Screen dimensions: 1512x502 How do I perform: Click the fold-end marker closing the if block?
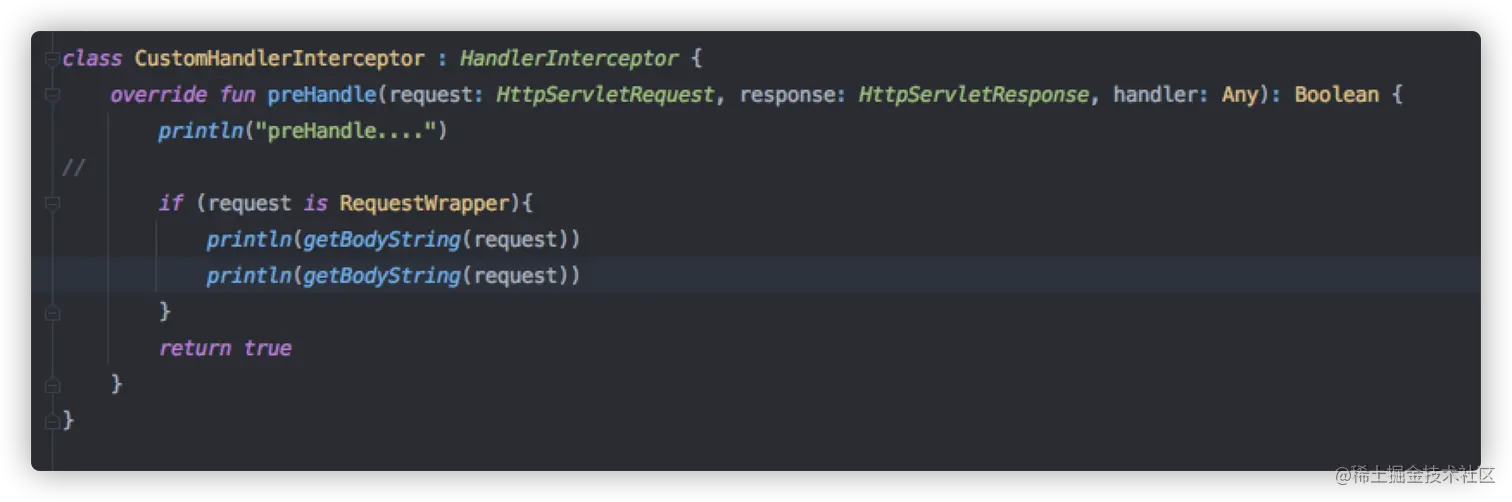point(52,312)
